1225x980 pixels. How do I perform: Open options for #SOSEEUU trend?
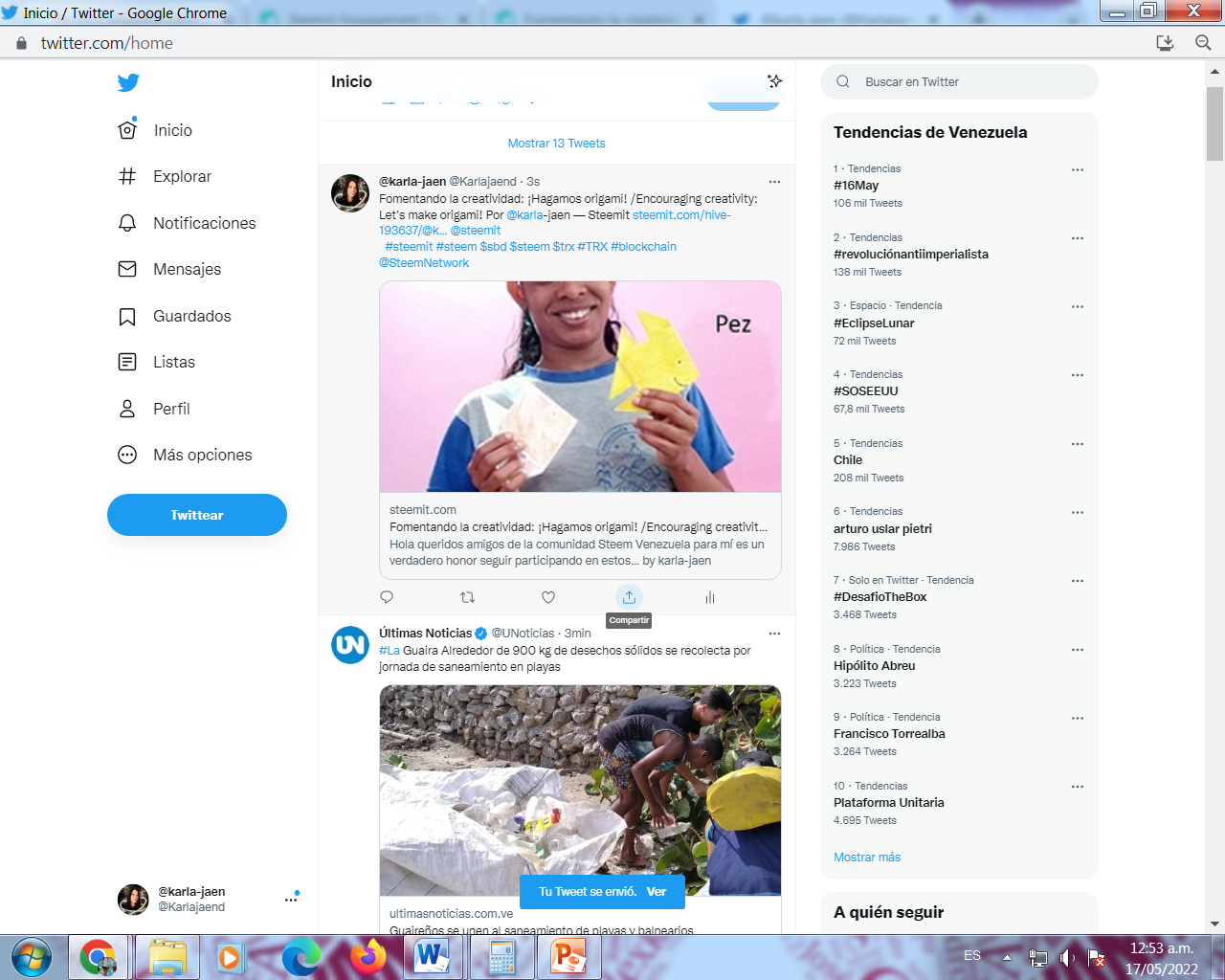point(1077,375)
